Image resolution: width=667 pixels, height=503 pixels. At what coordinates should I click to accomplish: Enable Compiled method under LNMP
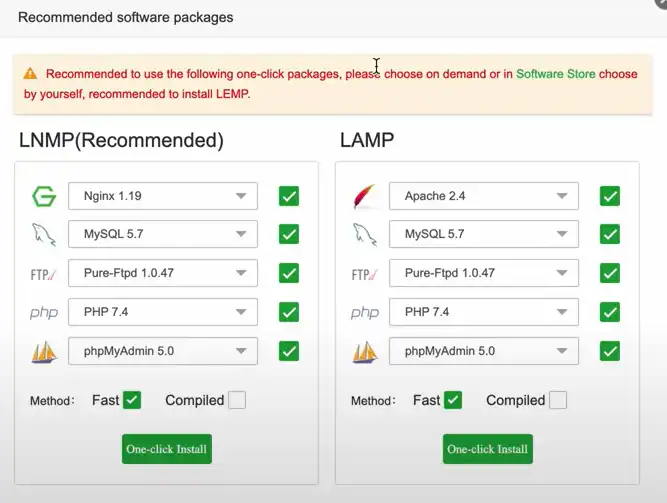[237, 400]
